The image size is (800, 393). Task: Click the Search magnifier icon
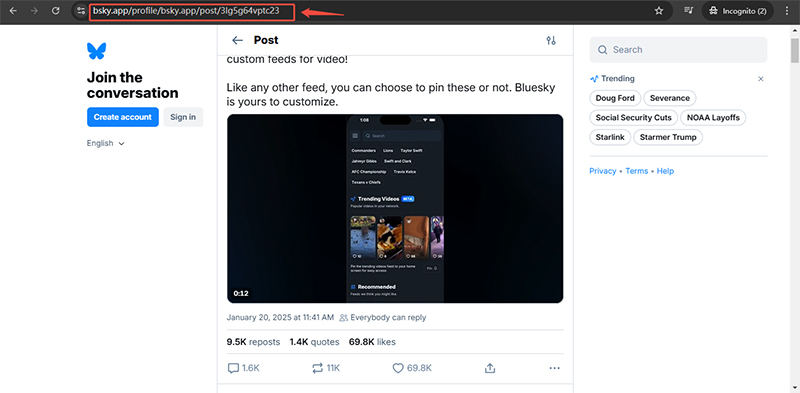pyautogui.click(x=603, y=50)
